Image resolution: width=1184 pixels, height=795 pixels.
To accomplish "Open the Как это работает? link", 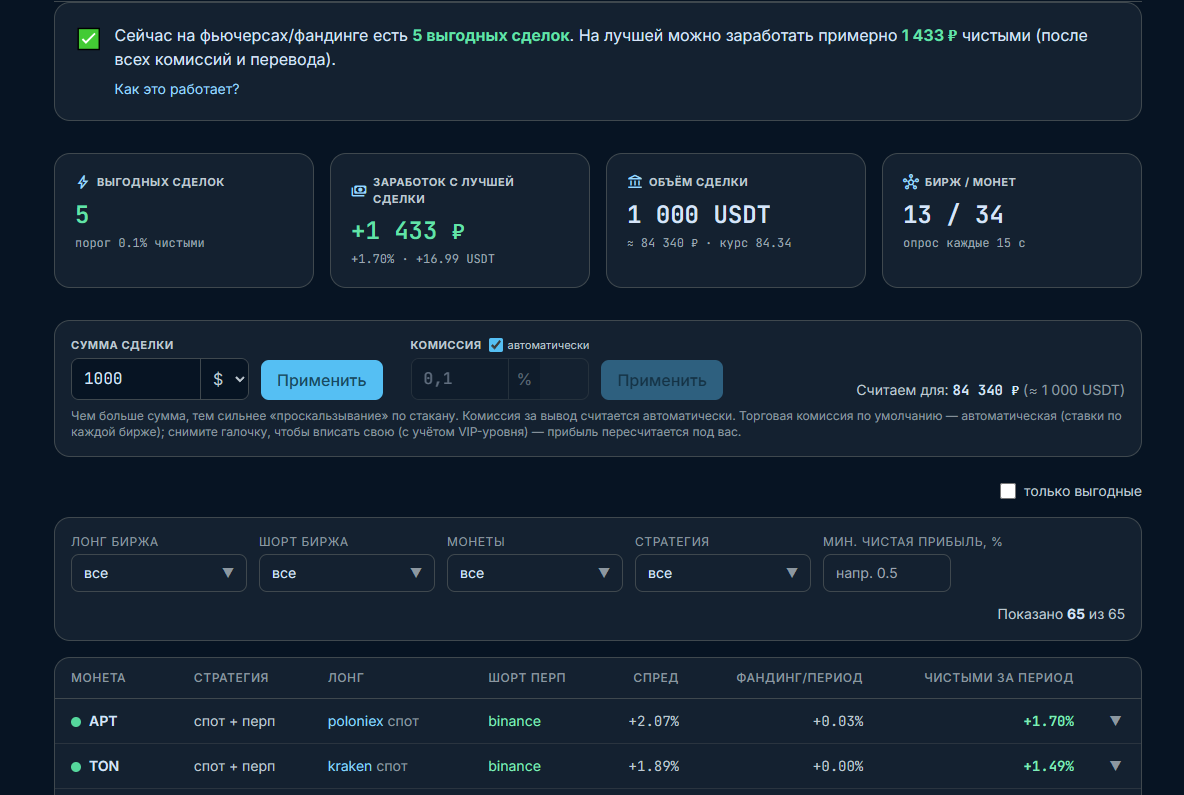I will pyautogui.click(x=177, y=89).
